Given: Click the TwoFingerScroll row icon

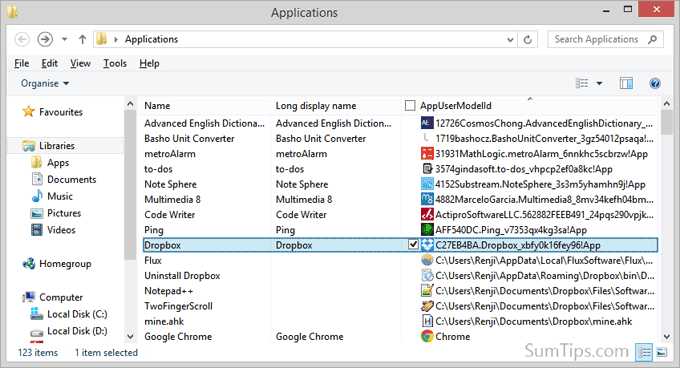Looking at the screenshot, I should click(427, 306).
